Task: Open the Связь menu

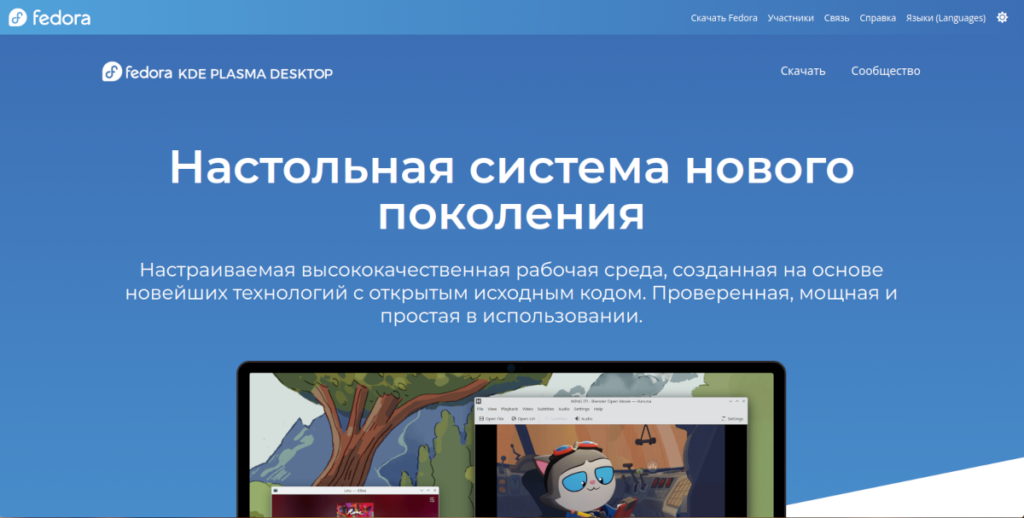Action: [836, 18]
